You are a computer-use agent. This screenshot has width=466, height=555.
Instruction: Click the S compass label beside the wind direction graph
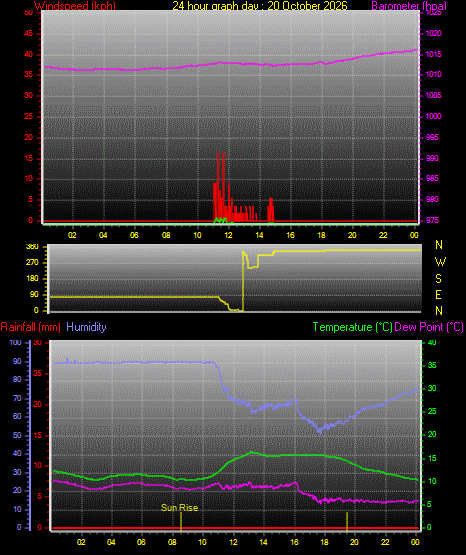click(438, 279)
